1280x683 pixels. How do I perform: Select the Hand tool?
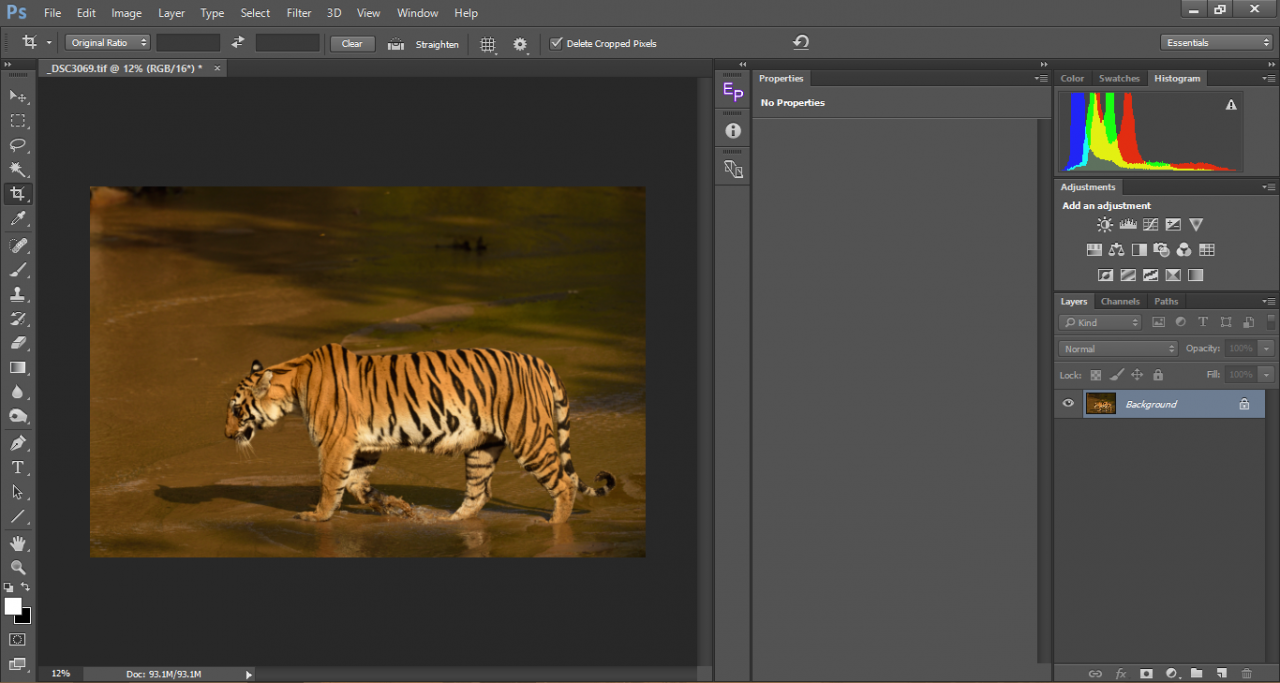(x=18, y=543)
